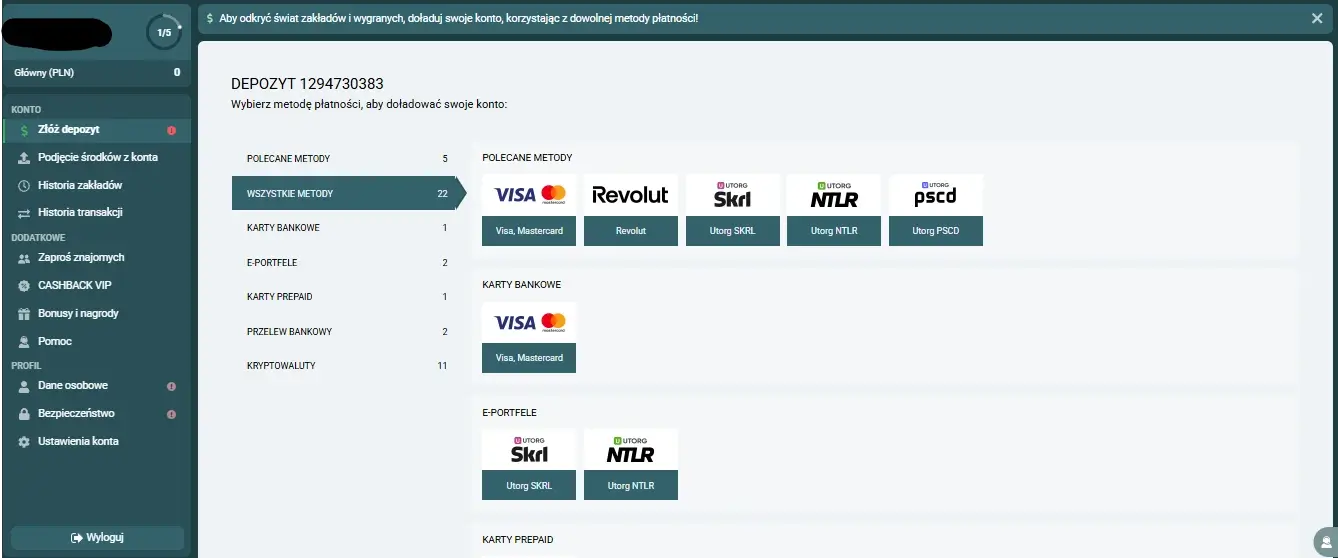Screen dimensions: 1338x558
Task: Click Utorg SKRL button in Polecane metody
Action: 732,231
